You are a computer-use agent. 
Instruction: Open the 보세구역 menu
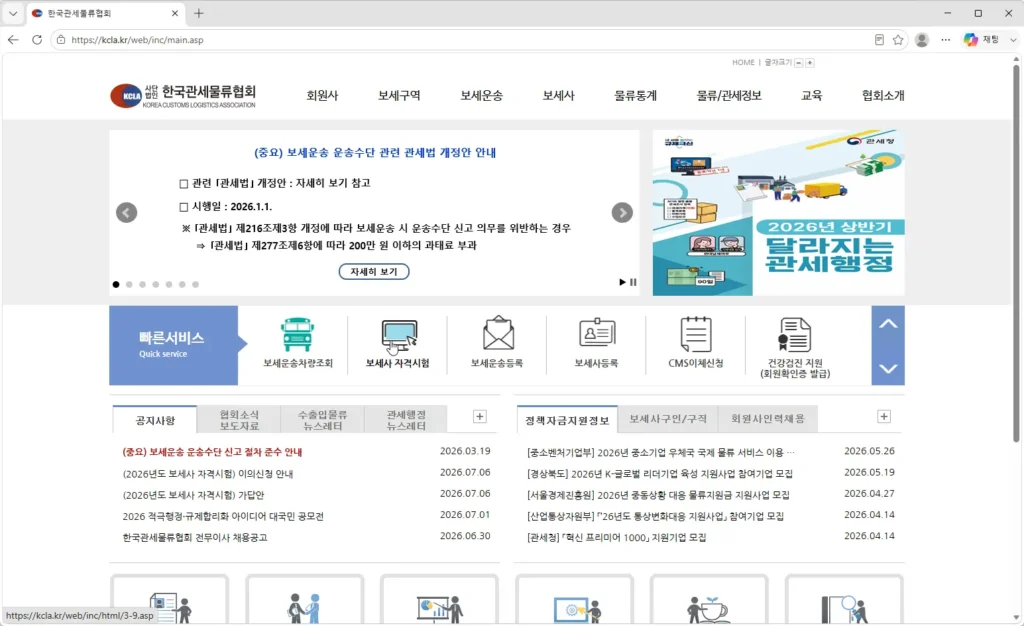coord(399,96)
